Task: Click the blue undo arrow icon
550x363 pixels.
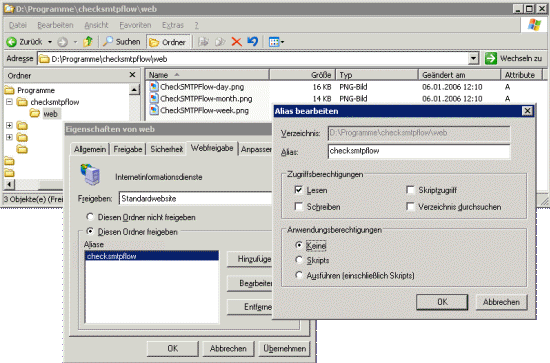Action: pos(253,42)
